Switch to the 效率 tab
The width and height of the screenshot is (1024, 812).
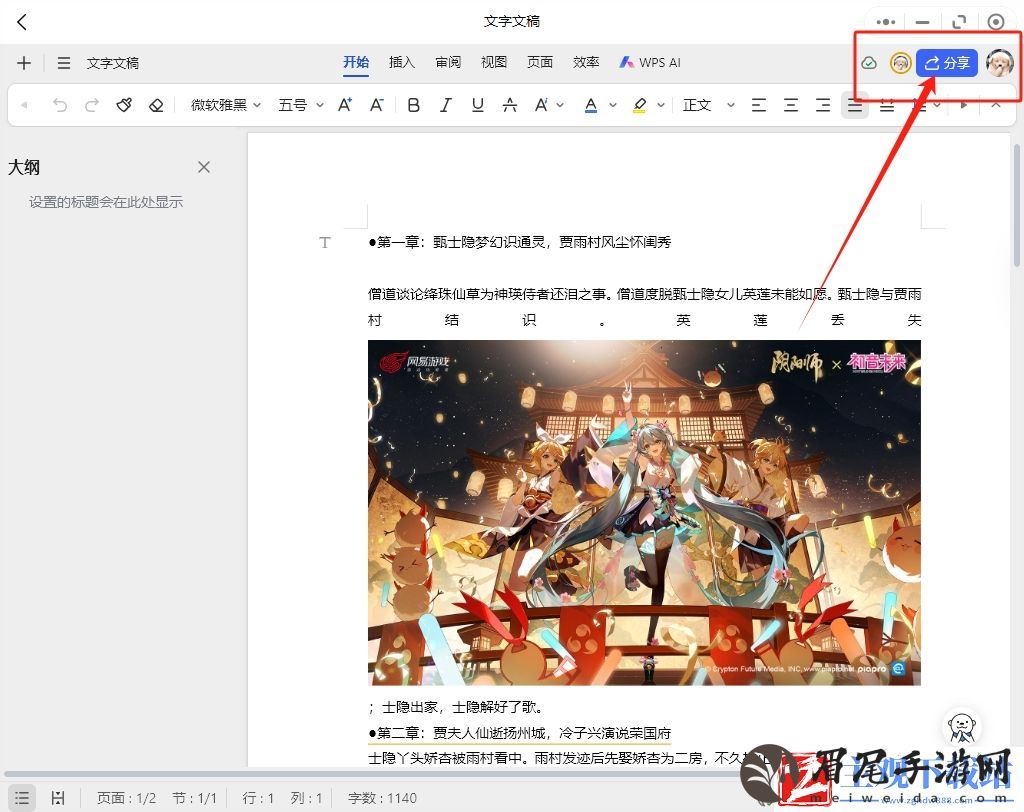click(x=586, y=63)
